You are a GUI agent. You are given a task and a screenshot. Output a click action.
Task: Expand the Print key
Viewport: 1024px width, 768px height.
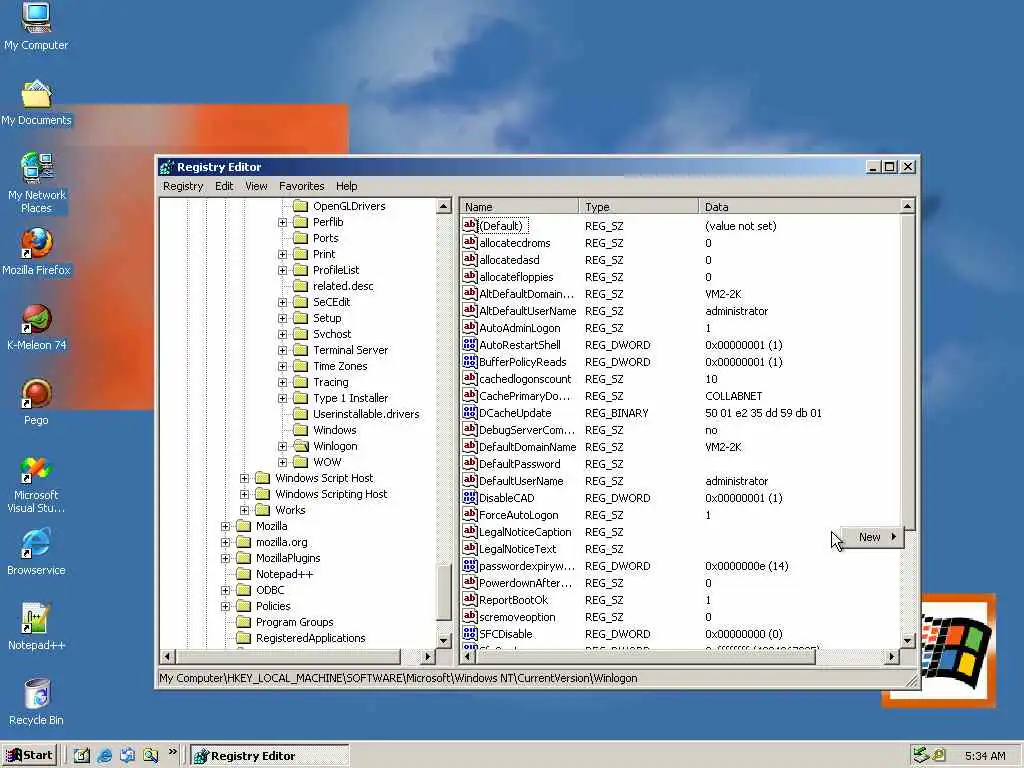282,254
